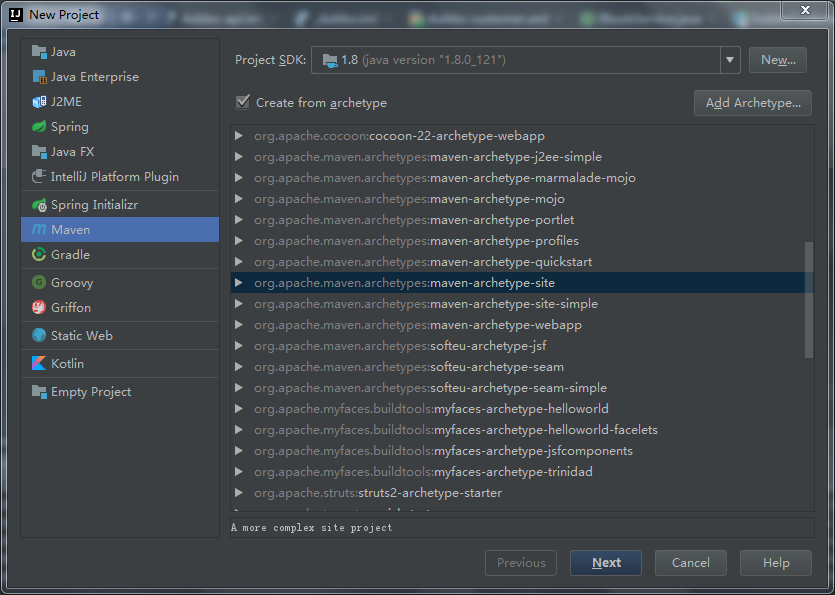Expand the maven-archetype-quickstart node
The image size is (835, 595).
coord(239,262)
